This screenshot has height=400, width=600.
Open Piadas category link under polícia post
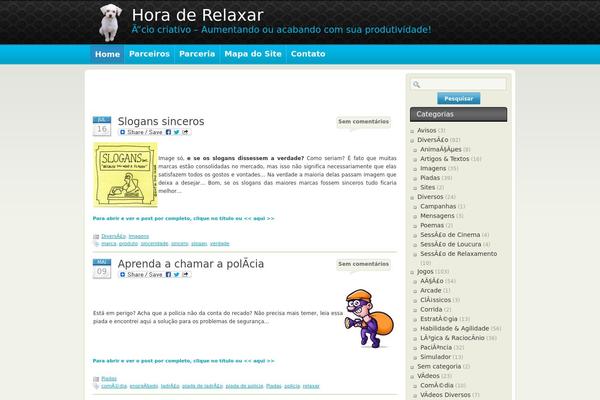(x=109, y=379)
